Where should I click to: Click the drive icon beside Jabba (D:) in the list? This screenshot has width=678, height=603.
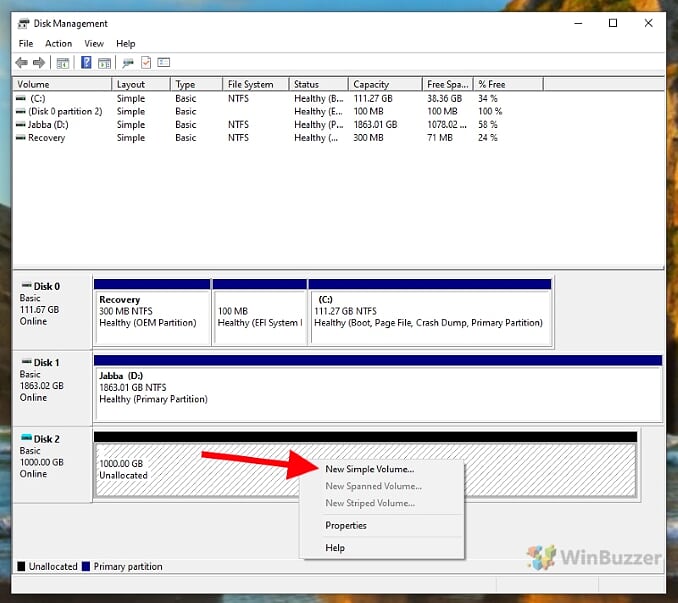coord(21,124)
